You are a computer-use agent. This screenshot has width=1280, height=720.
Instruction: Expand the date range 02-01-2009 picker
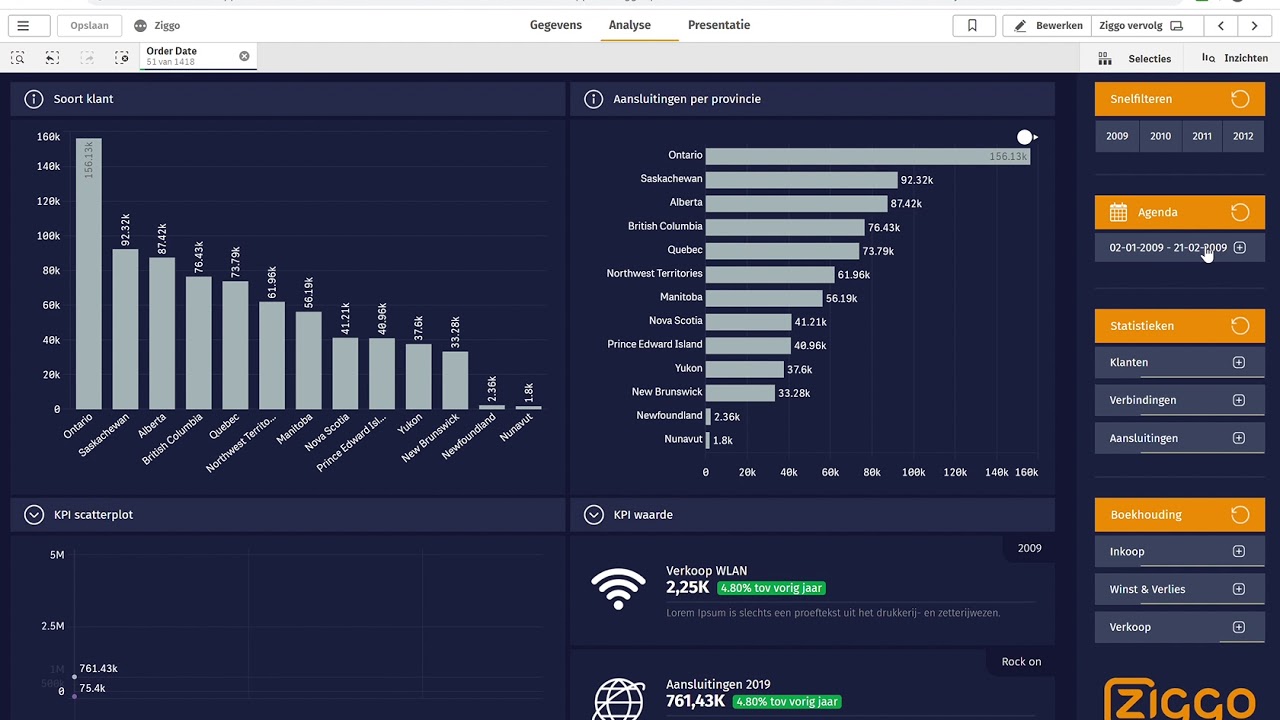pos(1240,247)
